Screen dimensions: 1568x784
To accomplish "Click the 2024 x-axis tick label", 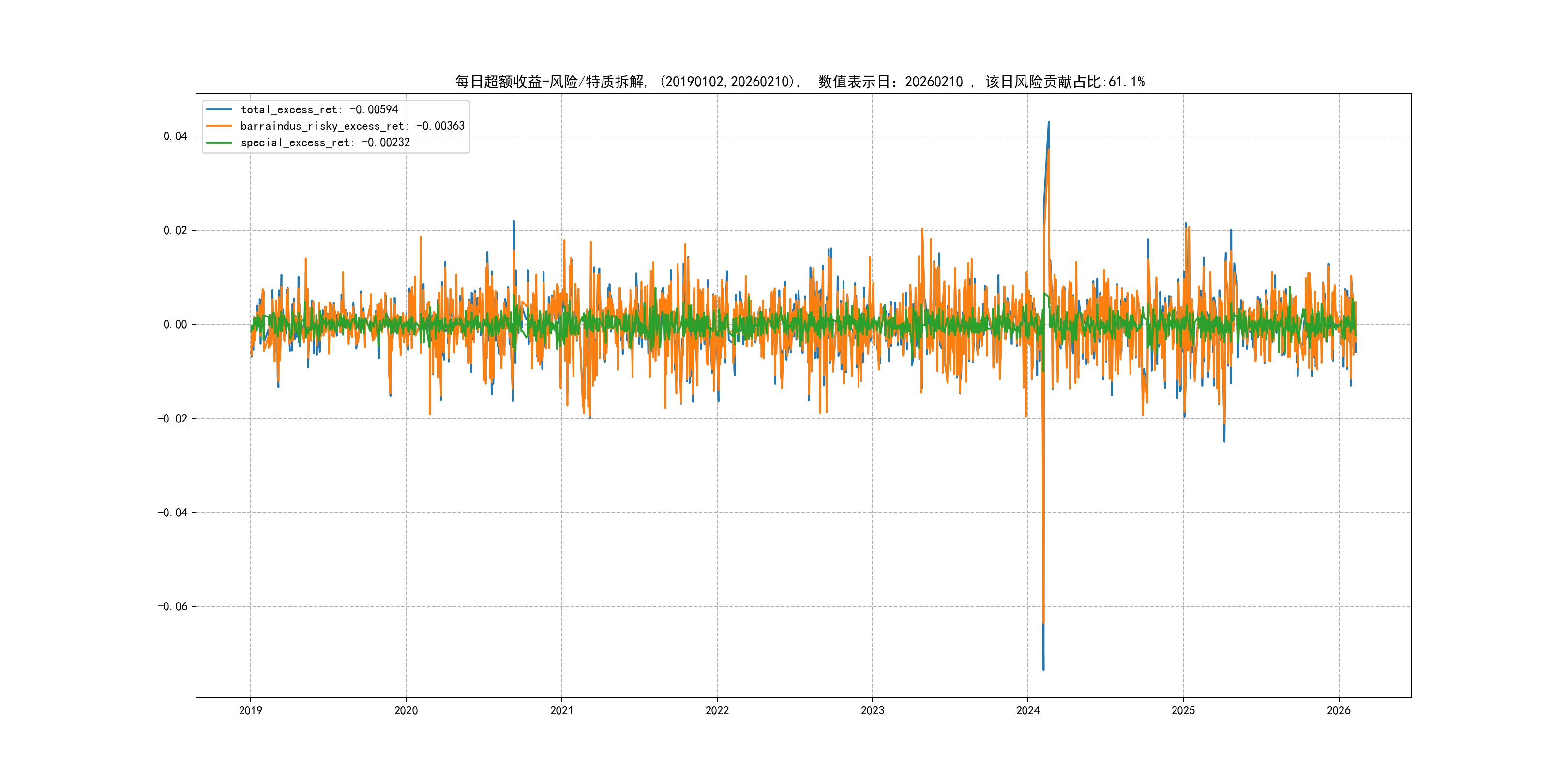I will pos(1028,710).
